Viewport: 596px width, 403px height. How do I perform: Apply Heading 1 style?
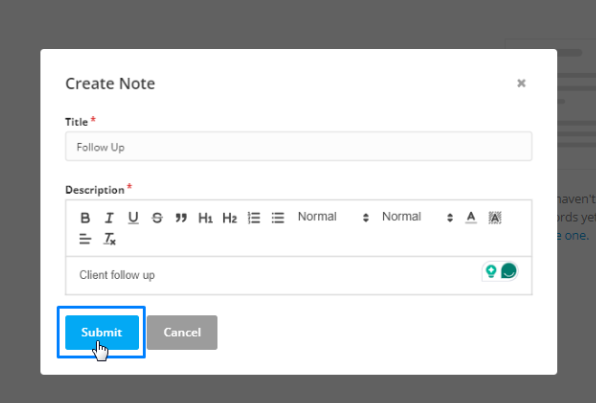pyautogui.click(x=205, y=218)
